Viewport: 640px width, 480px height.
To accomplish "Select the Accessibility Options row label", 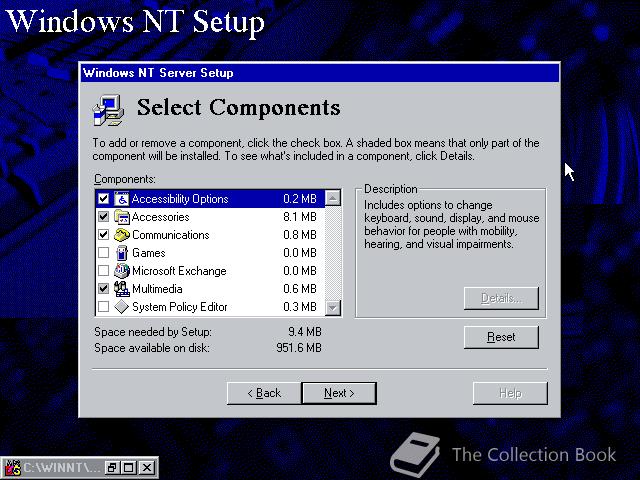I will 180,199.
